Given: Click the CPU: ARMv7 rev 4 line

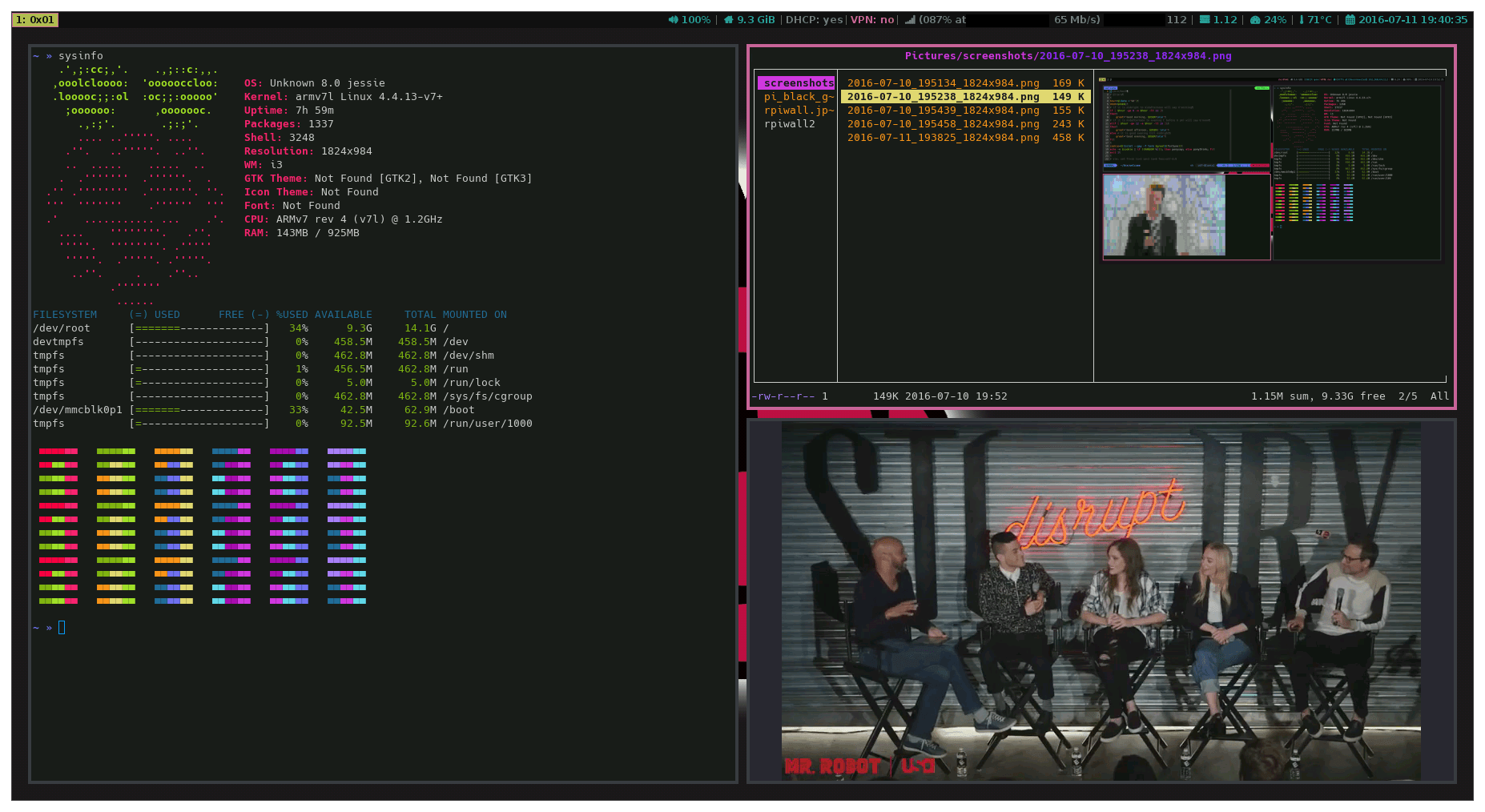Looking at the screenshot, I should (x=343, y=219).
